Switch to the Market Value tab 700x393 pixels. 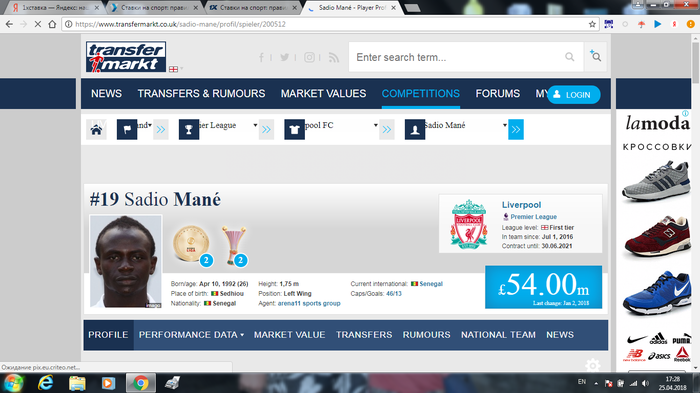click(289, 335)
